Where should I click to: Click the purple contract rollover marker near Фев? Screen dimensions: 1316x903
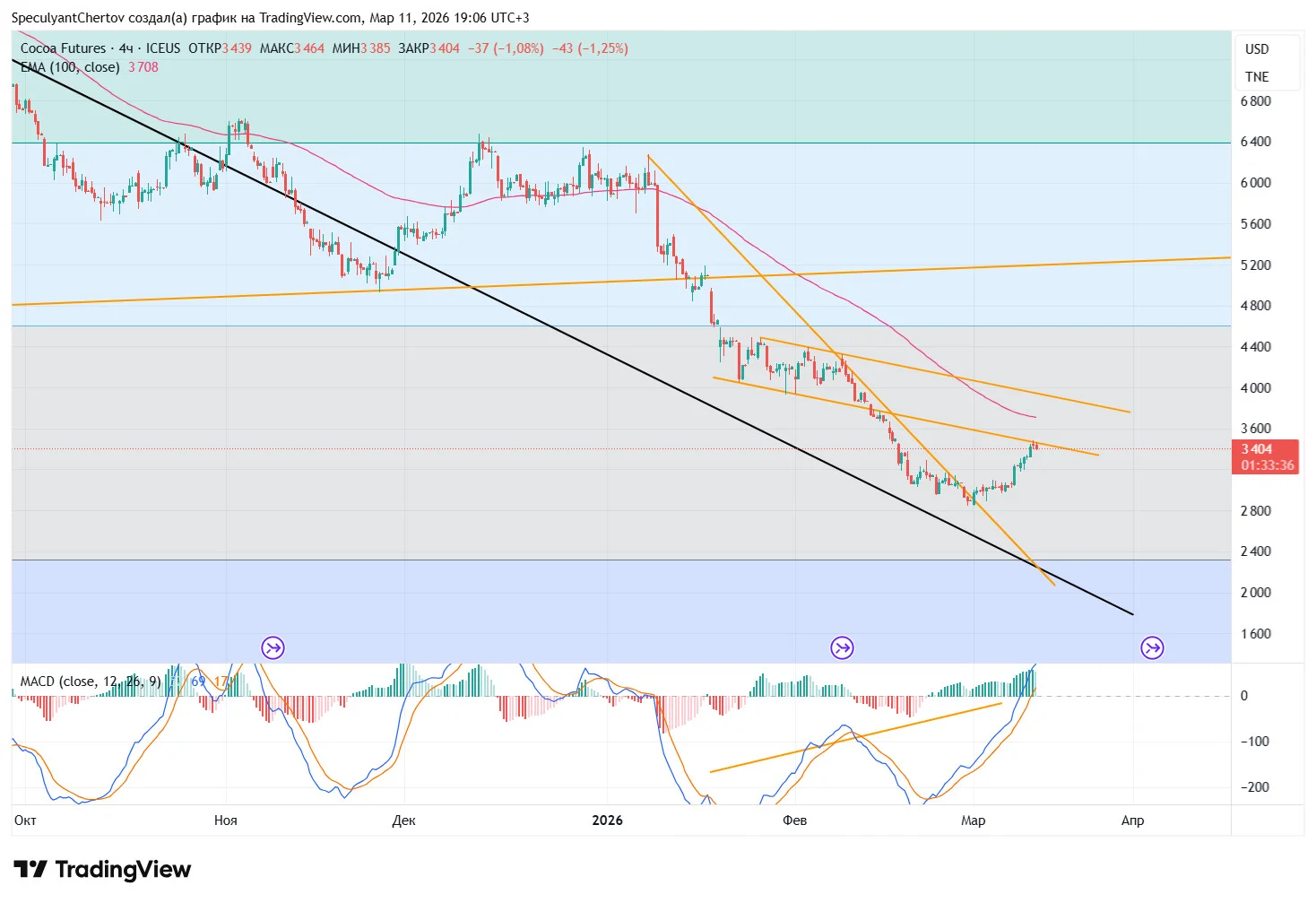pos(842,647)
